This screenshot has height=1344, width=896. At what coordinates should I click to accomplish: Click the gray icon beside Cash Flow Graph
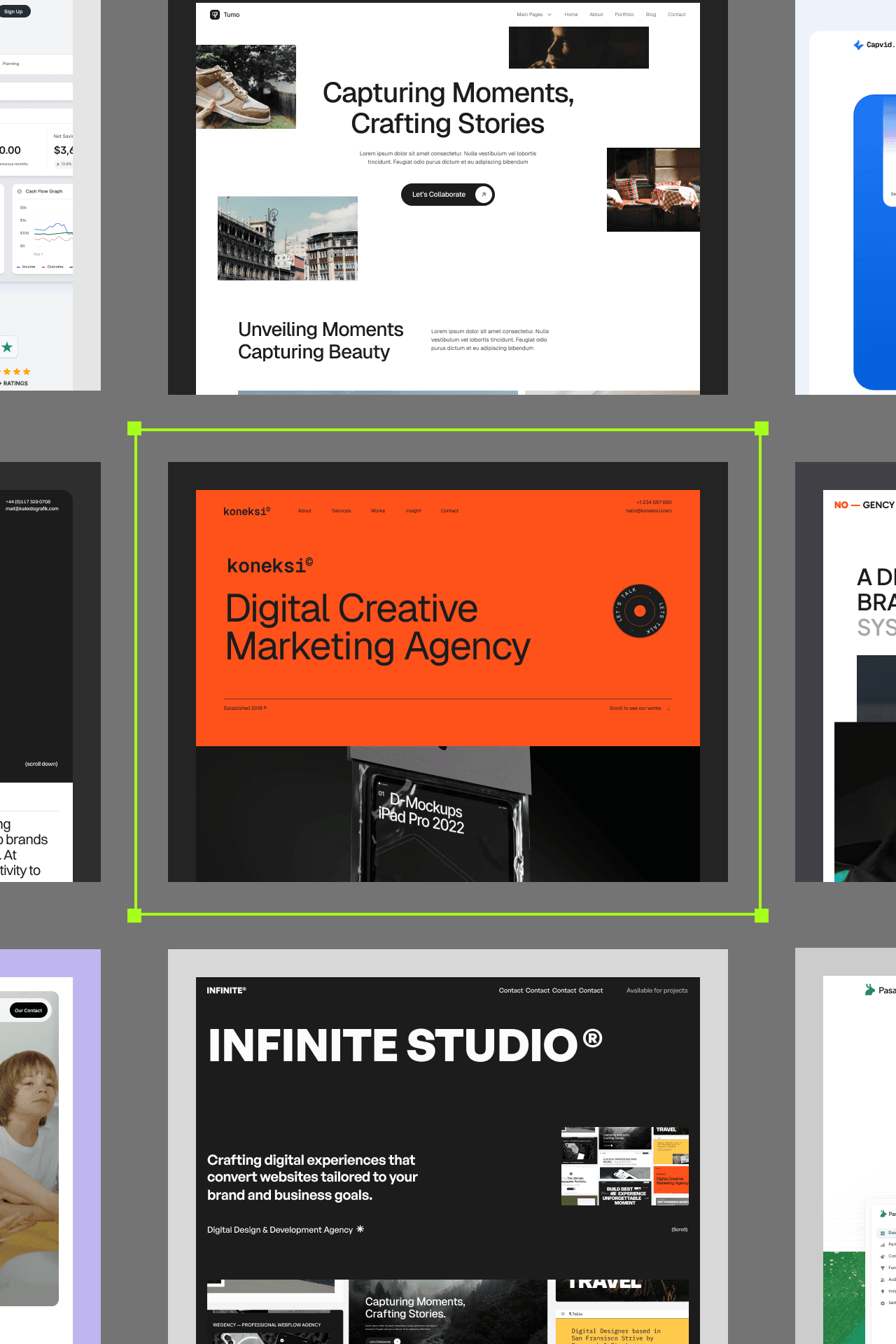click(x=20, y=191)
